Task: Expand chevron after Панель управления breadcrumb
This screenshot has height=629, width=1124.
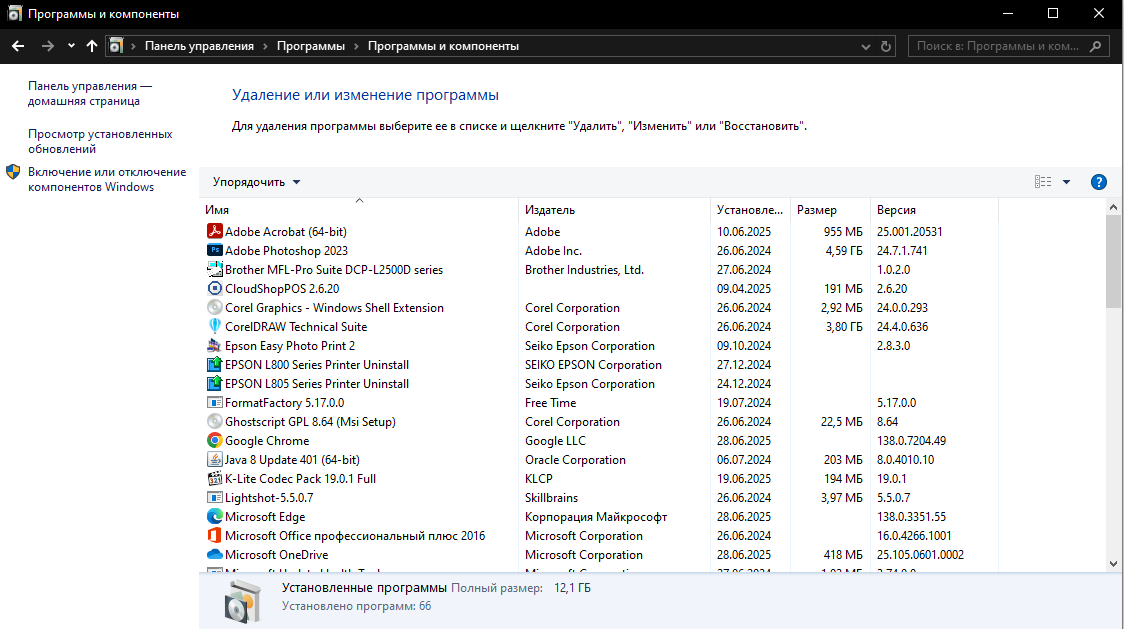Action: point(265,46)
